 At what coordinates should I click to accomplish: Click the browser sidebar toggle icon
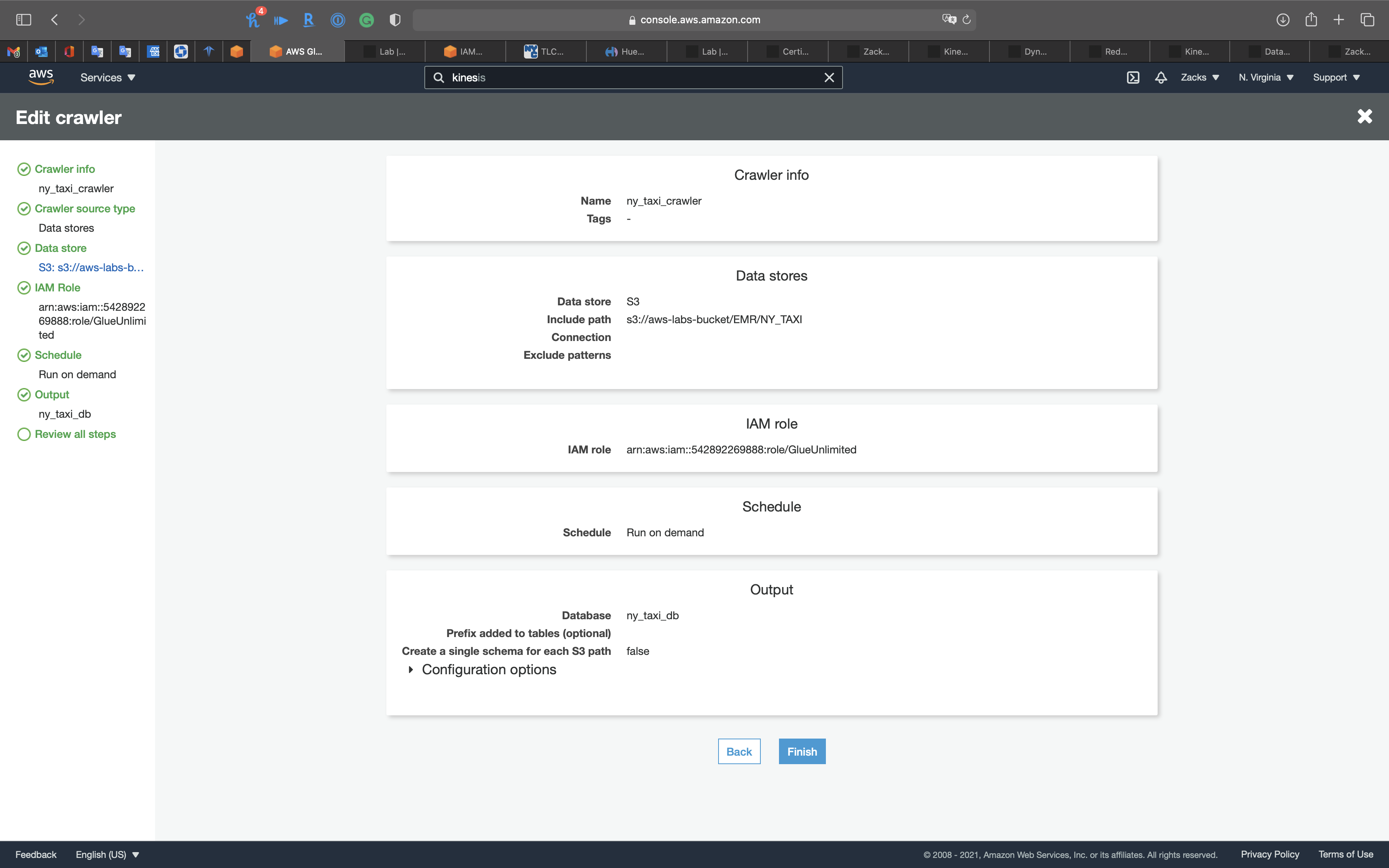(x=24, y=19)
